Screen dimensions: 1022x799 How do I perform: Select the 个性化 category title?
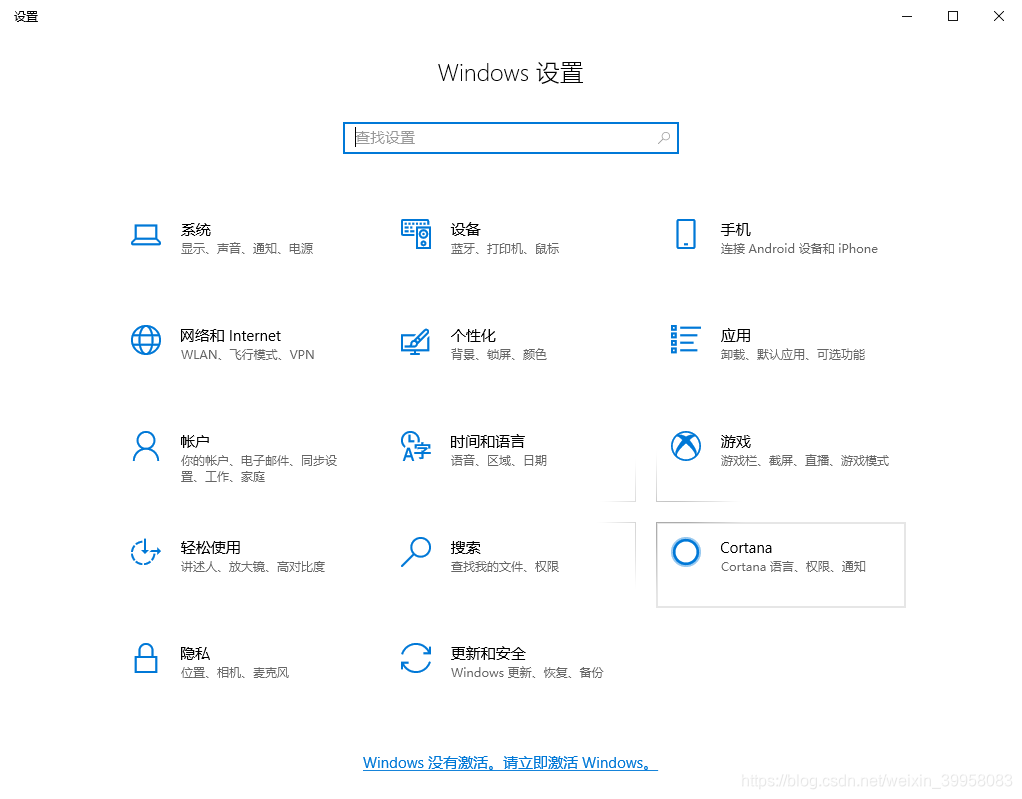click(473, 336)
